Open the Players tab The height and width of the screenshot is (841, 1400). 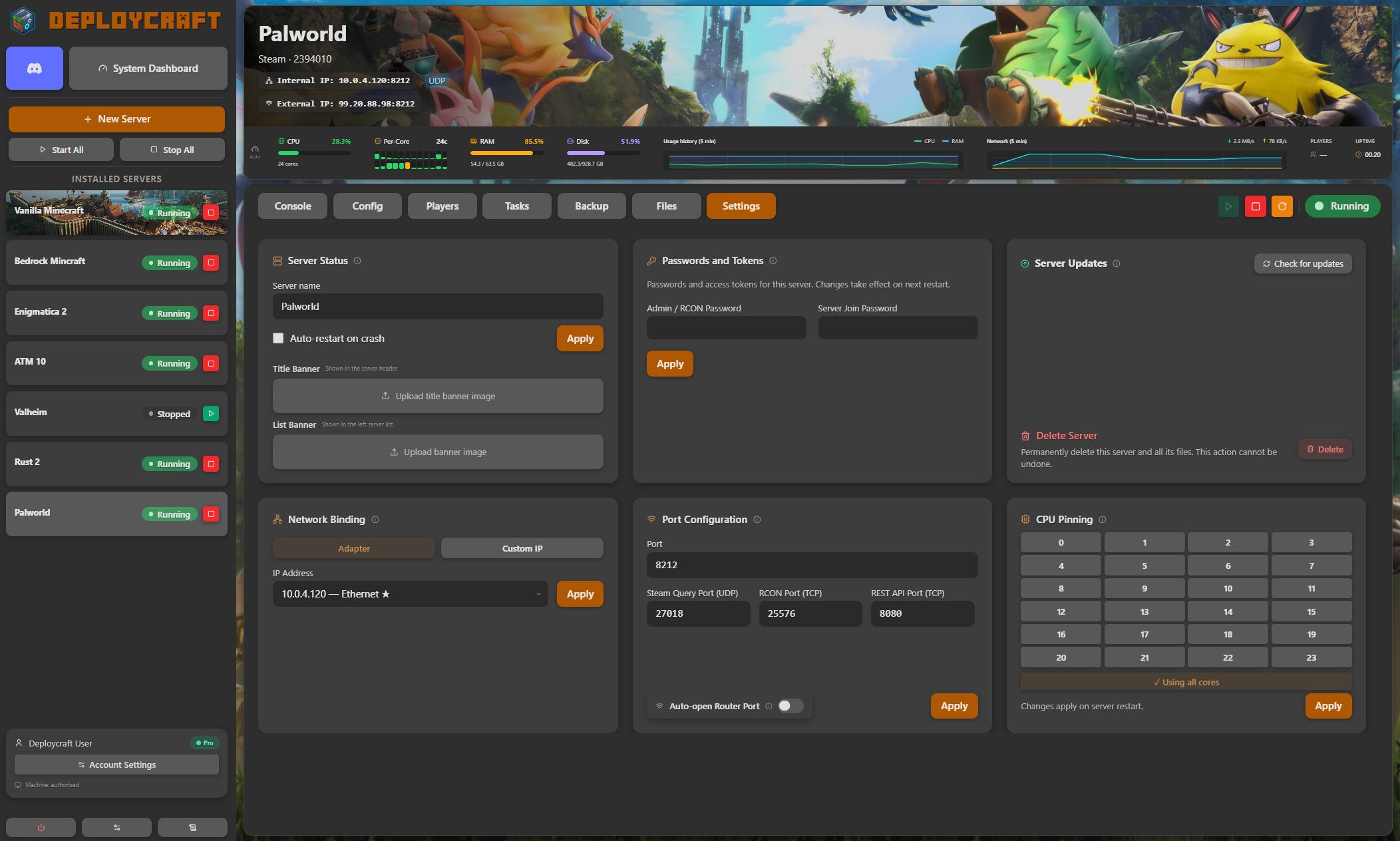click(x=442, y=206)
